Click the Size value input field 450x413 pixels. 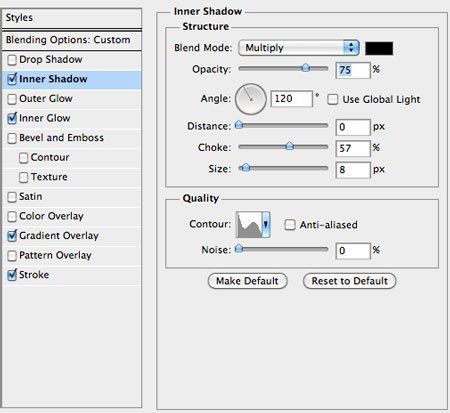pos(353,170)
